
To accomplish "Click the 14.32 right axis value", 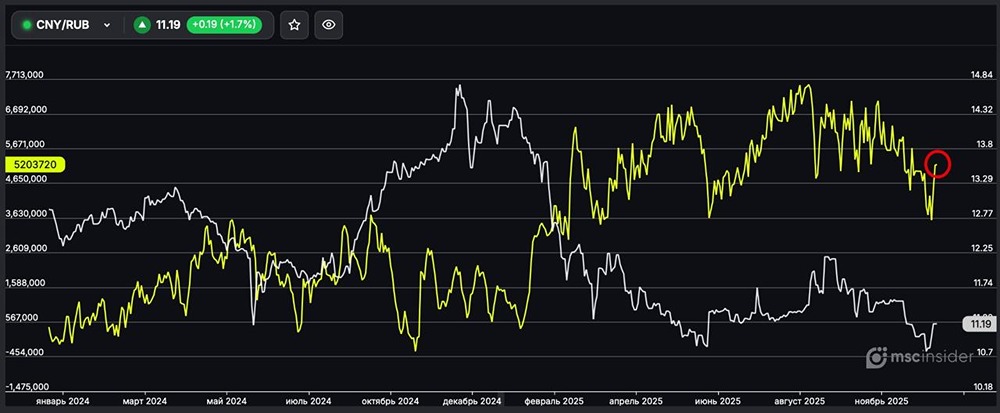I will pyautogui.click(x=980, y=110).
